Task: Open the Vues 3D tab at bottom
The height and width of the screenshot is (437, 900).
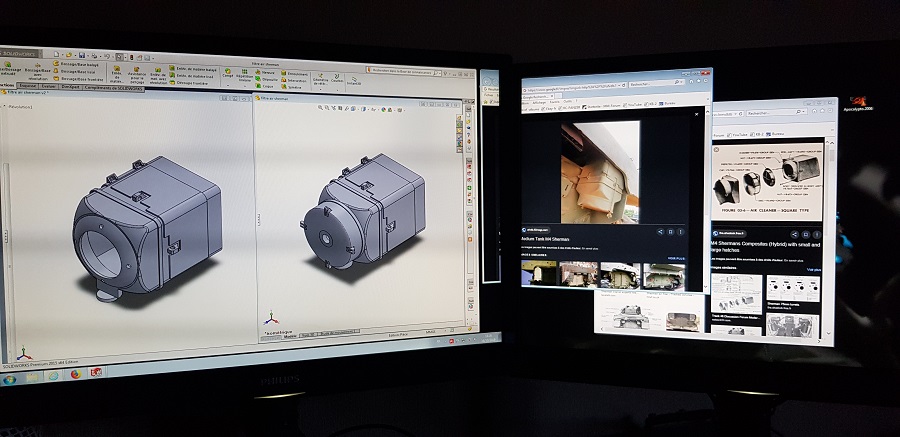Action: pyautogui.click(x=308, y=334)
